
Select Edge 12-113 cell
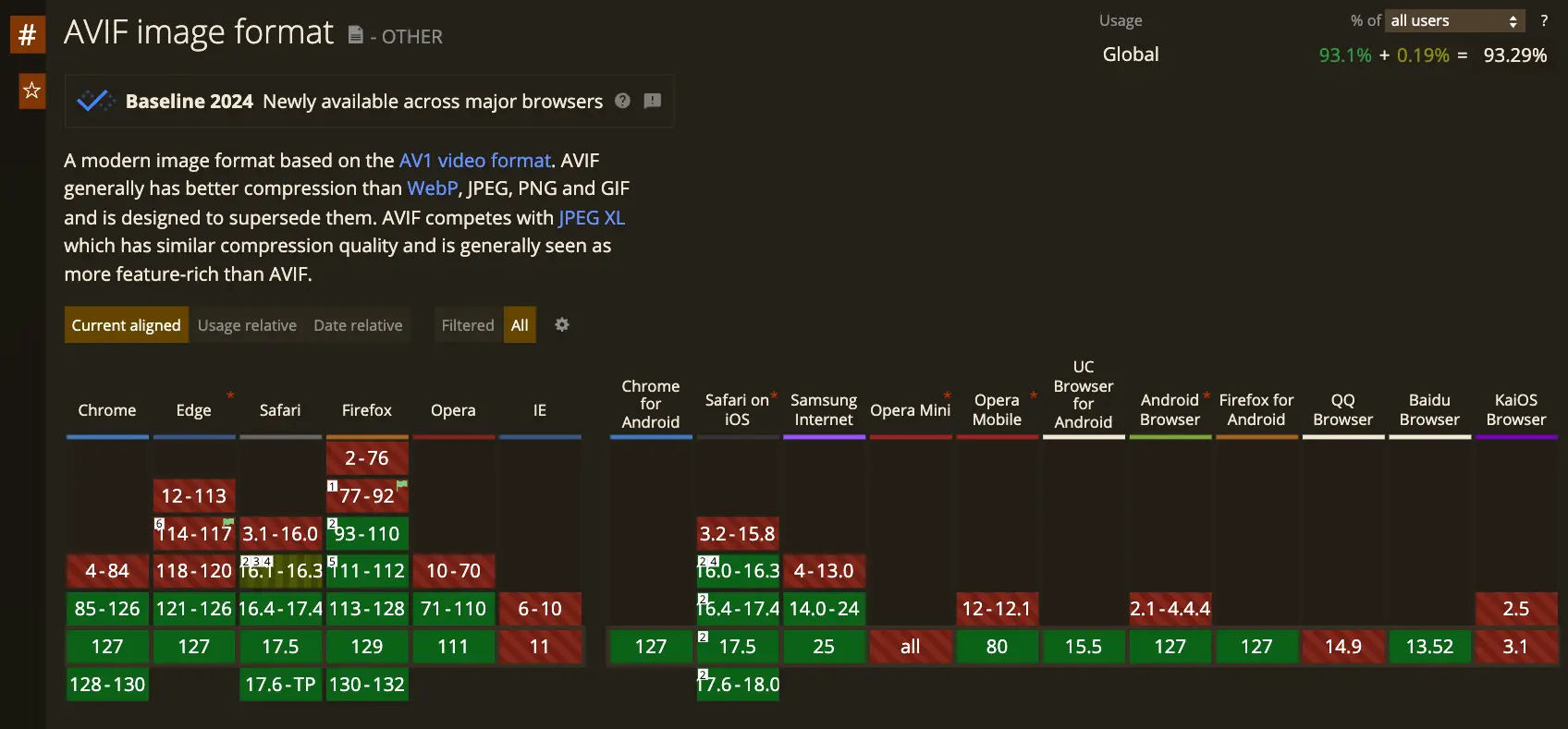coord(194,496)
